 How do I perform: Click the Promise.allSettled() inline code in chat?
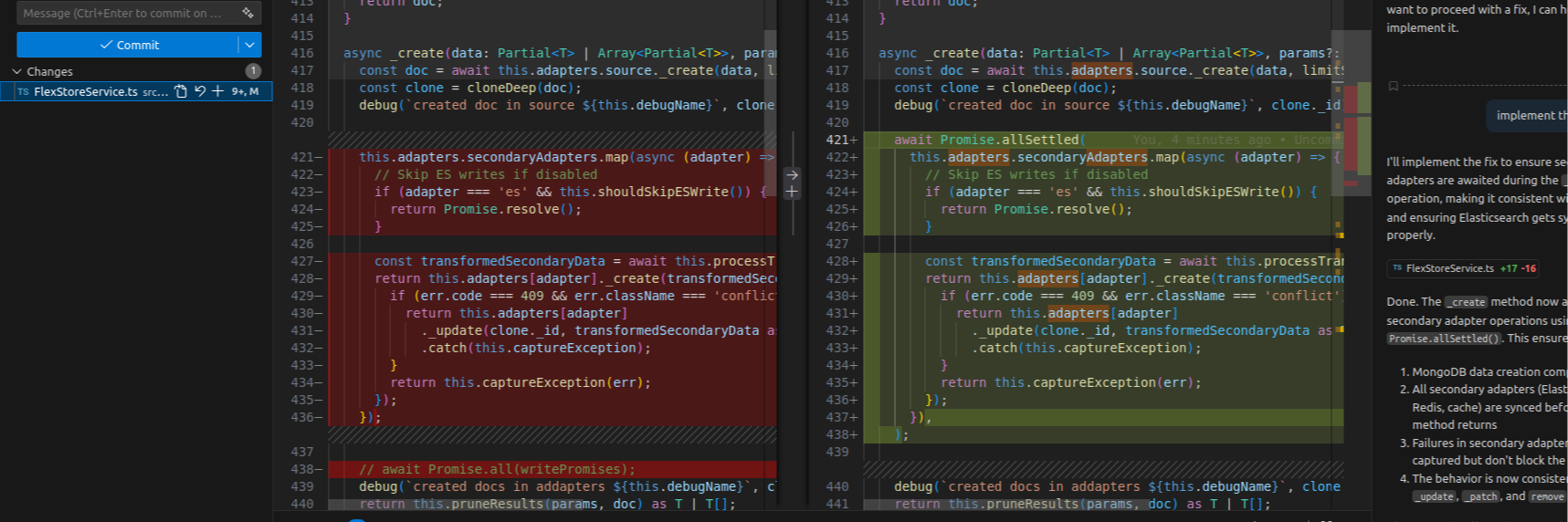1443,339
